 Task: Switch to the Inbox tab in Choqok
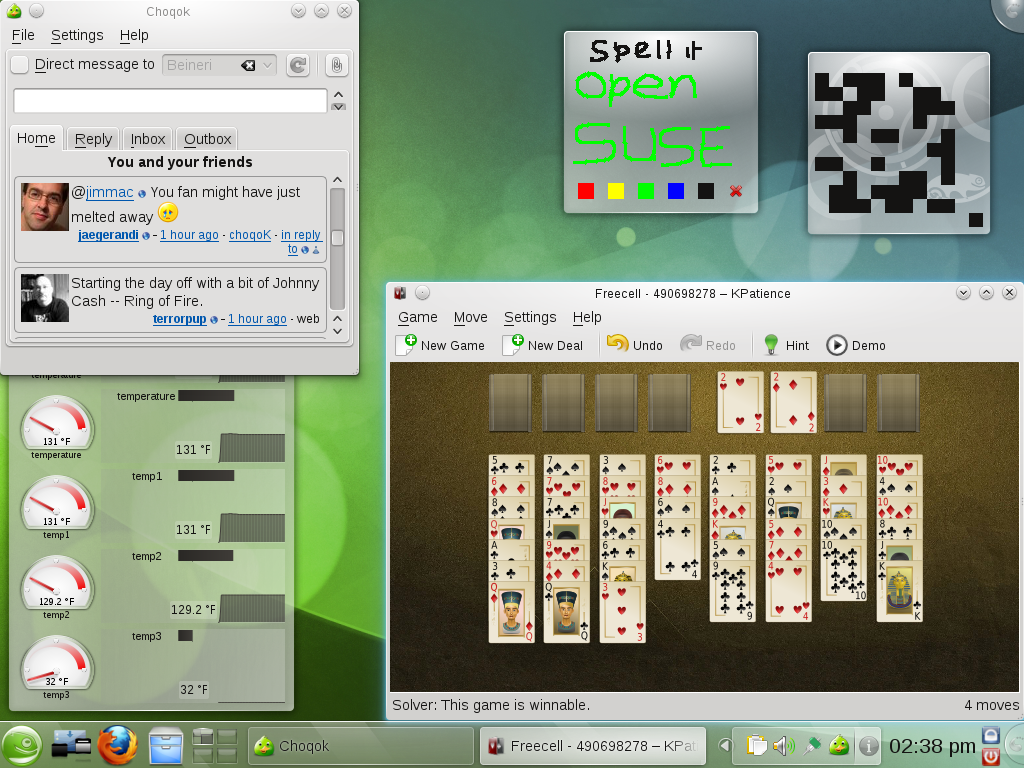[147, 138]
